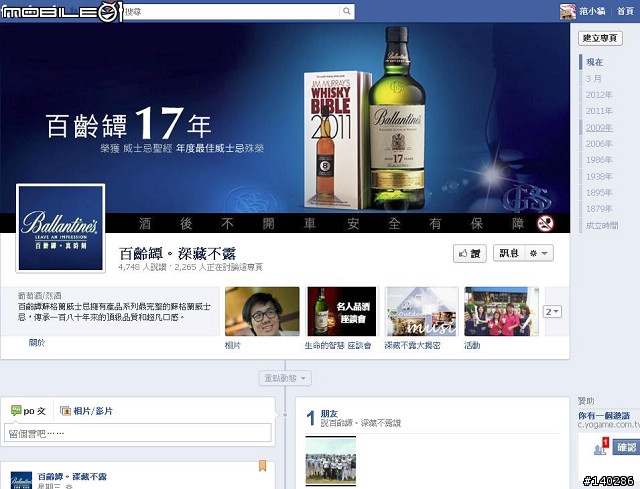Jump to 2009年 on the timeline
Image resolution: width=640 pixels, height=489 pixels.
pyautogui.click(x=599, y=127)
